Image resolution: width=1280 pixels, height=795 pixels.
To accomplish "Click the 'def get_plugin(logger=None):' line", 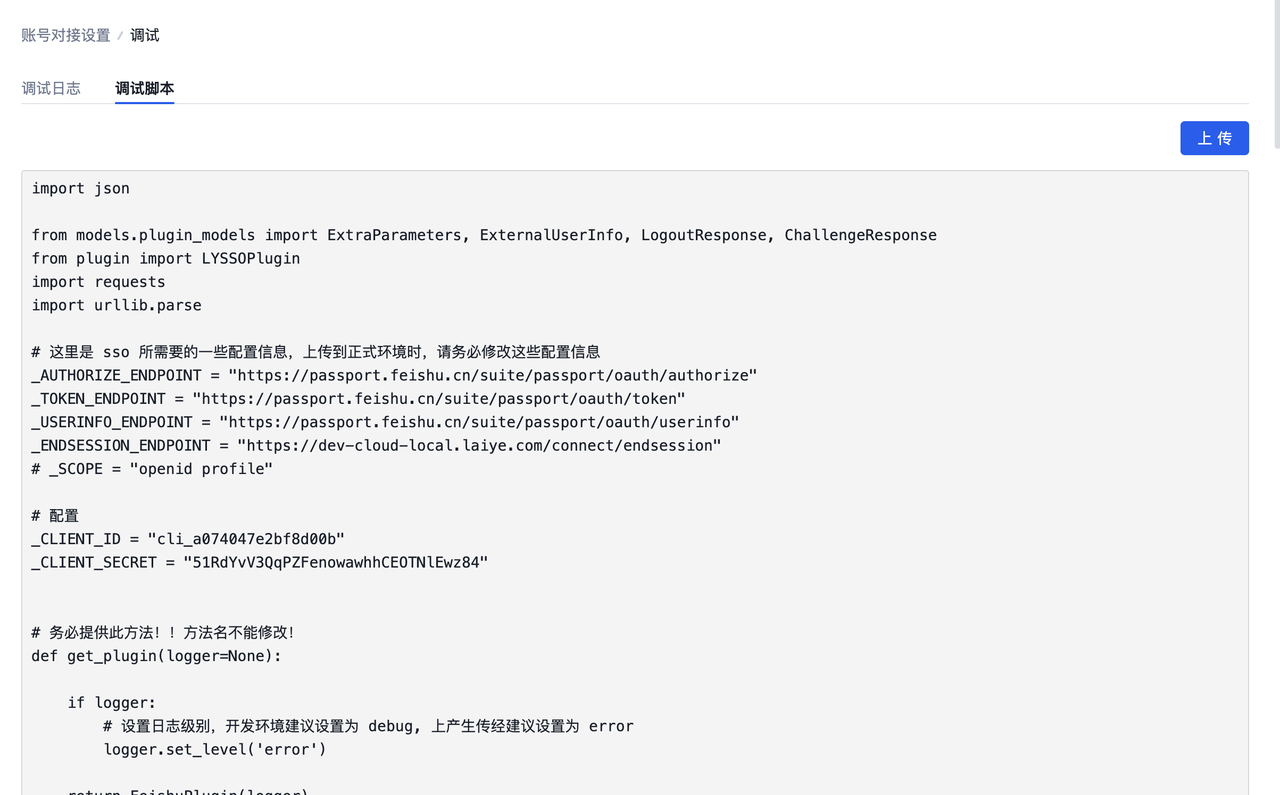I will coord(157,656).
